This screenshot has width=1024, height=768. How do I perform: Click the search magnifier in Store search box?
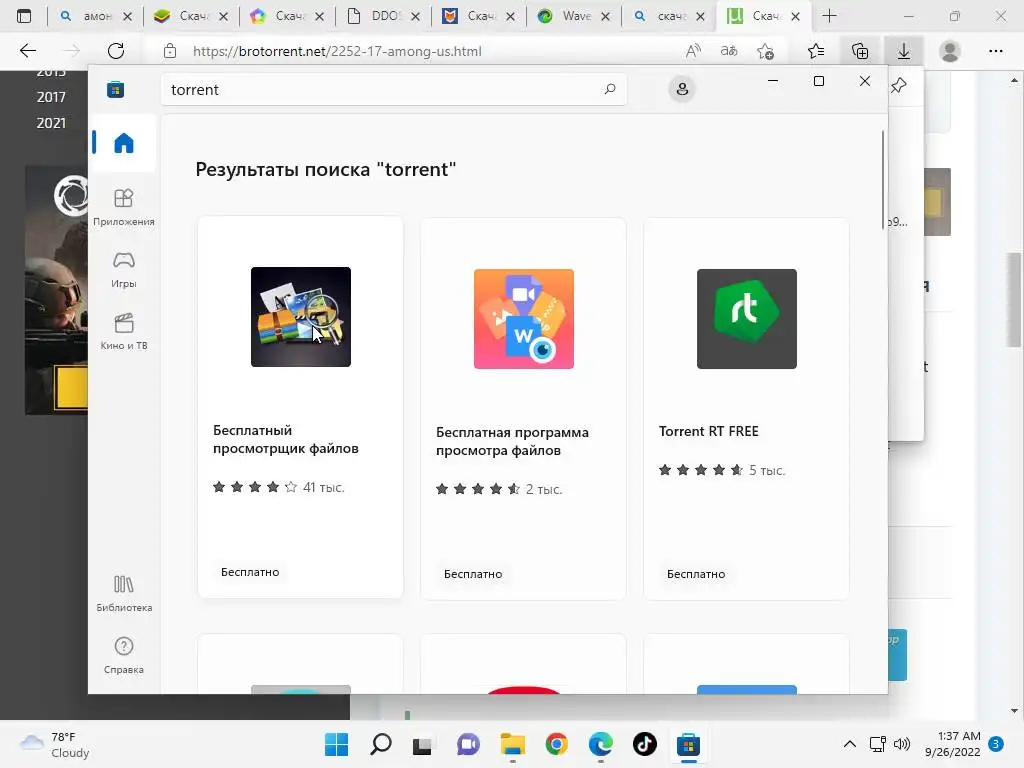pos(610,89)
